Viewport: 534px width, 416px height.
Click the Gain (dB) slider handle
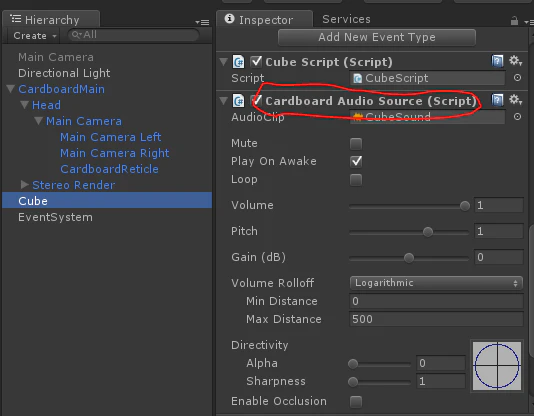point(409,258)
